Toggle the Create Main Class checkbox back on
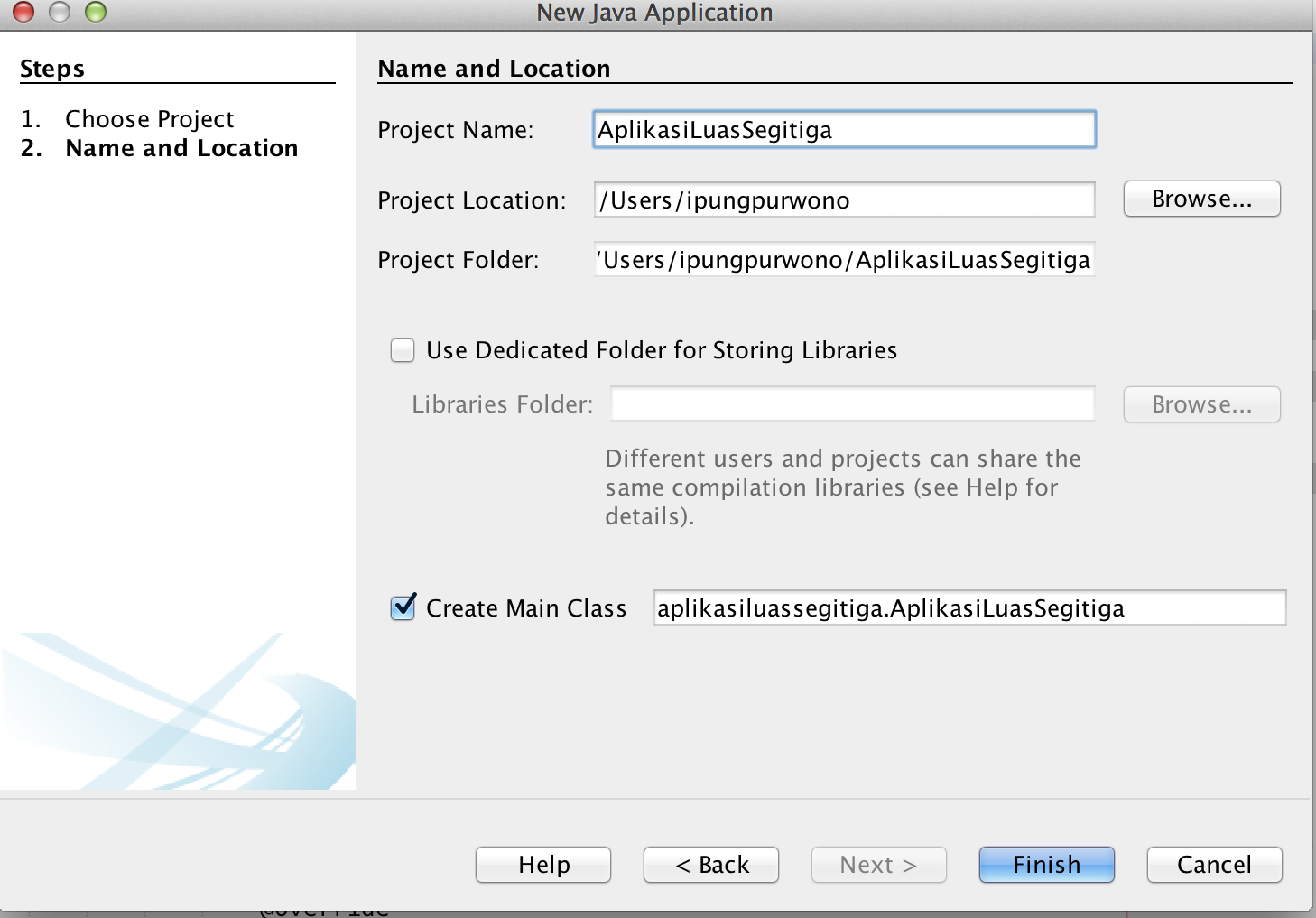 click(x=403, y=607)
